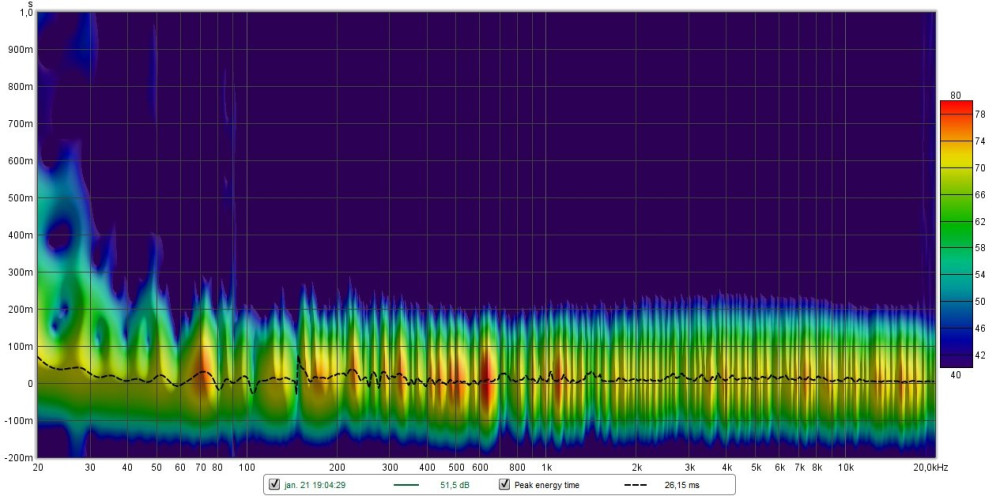Screen dimensions: 1000x496
Task: Select the 51,5 dB legend value
Action: (456, 485)
